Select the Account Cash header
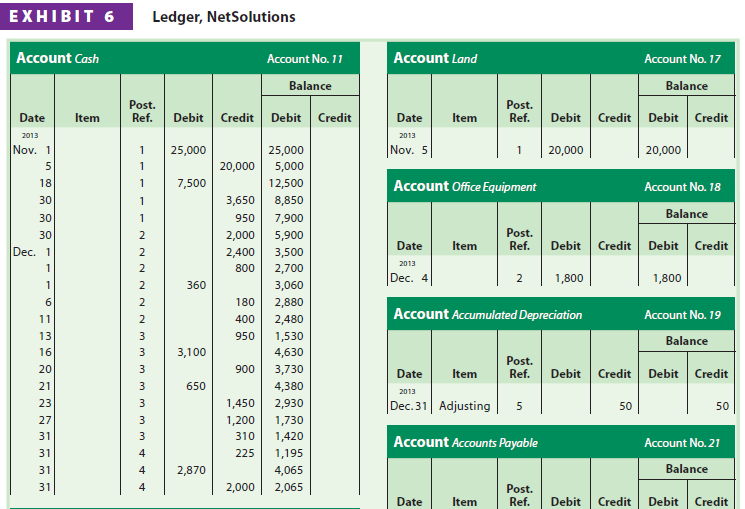This screenshot has width=745, height=509. click(58, 58)
